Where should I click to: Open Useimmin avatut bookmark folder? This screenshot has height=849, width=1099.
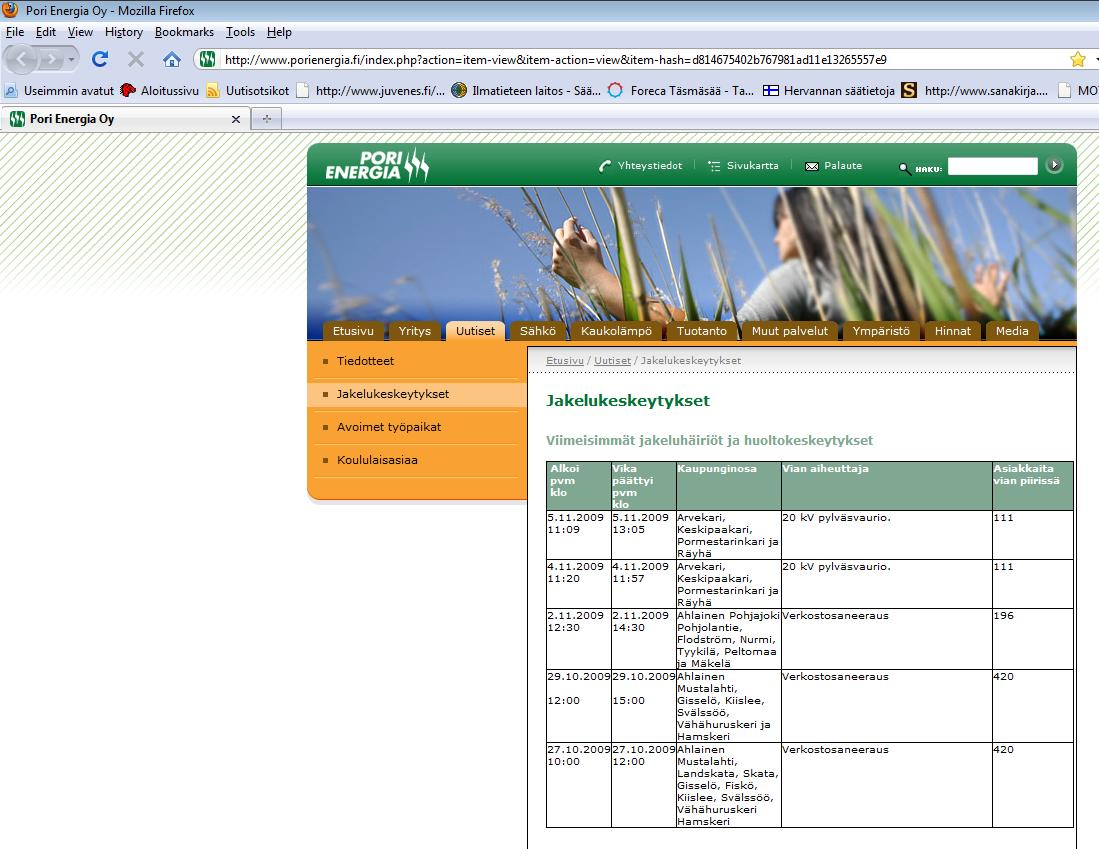[59, 90]
